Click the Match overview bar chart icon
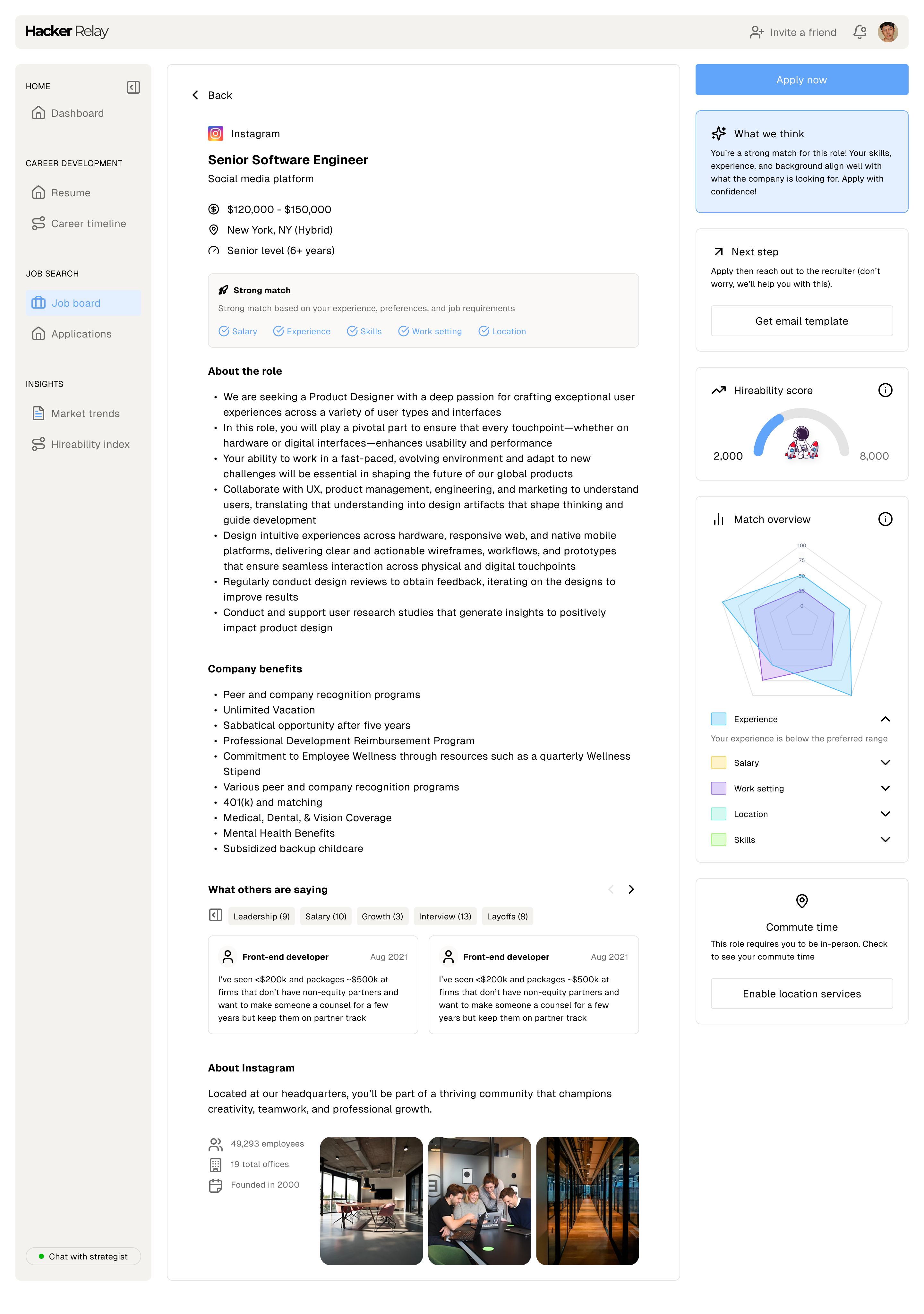924x1314 pixels. (x=718, y=519)
